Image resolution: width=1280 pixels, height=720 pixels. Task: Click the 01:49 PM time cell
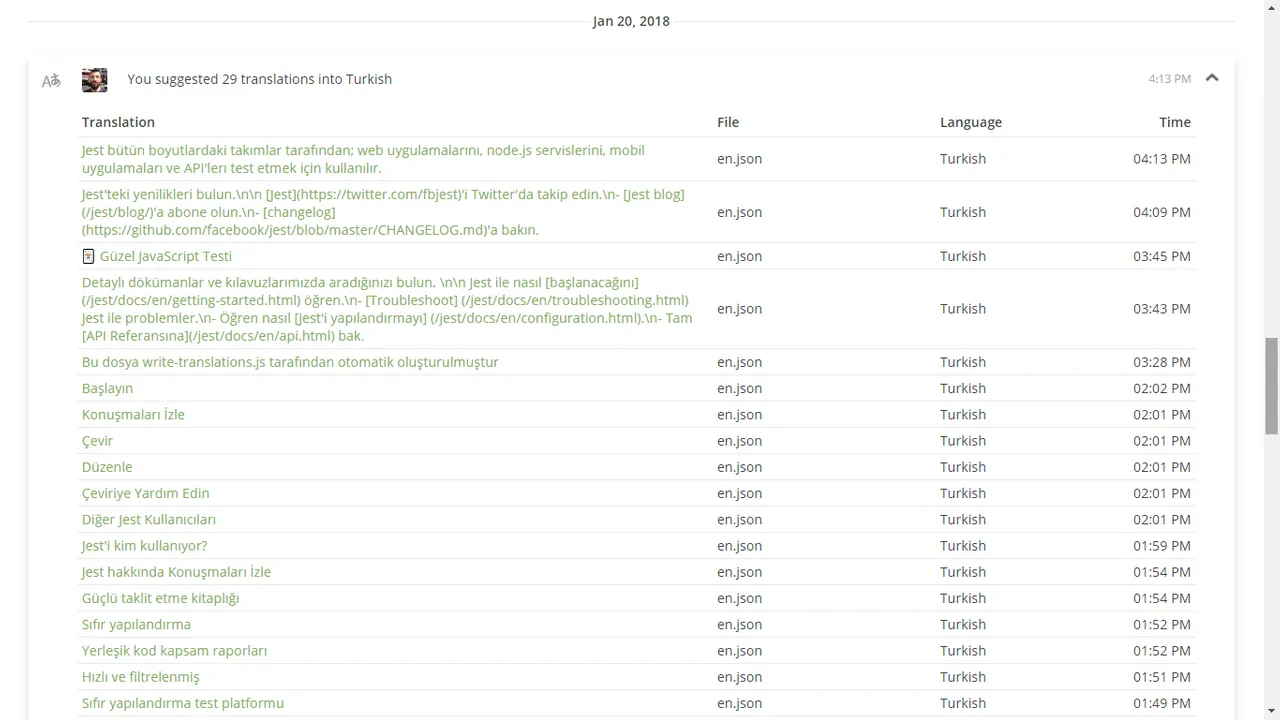pyautogui.click(x=1162, y=703)
